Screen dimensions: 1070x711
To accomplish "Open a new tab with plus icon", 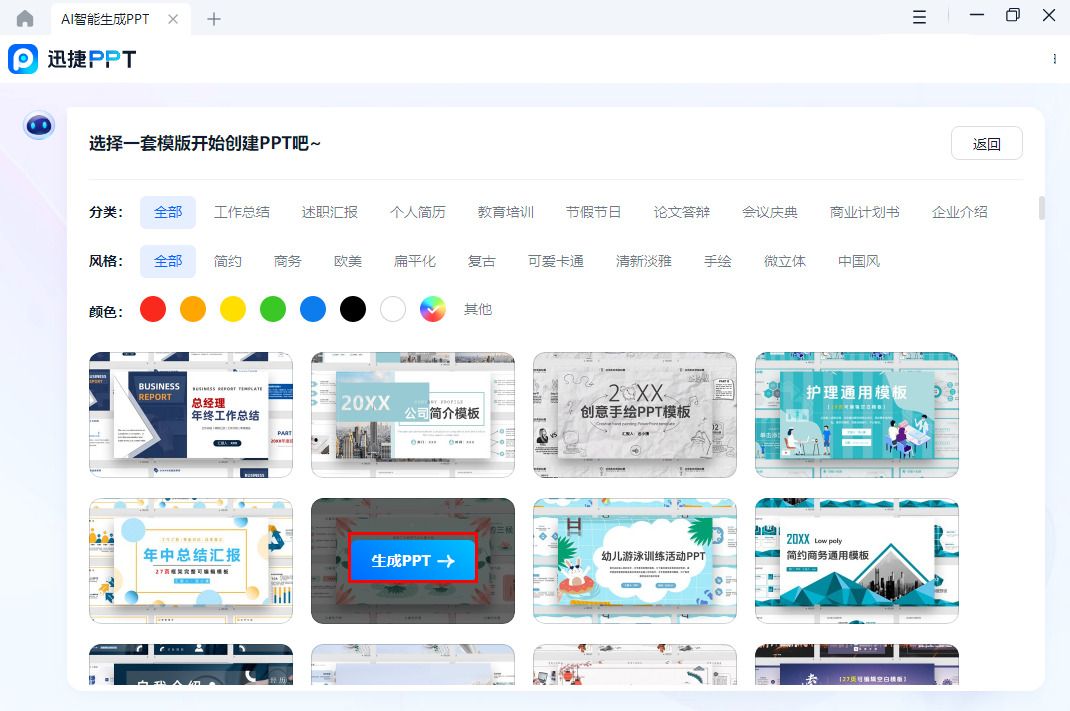I will click(214, 19).
